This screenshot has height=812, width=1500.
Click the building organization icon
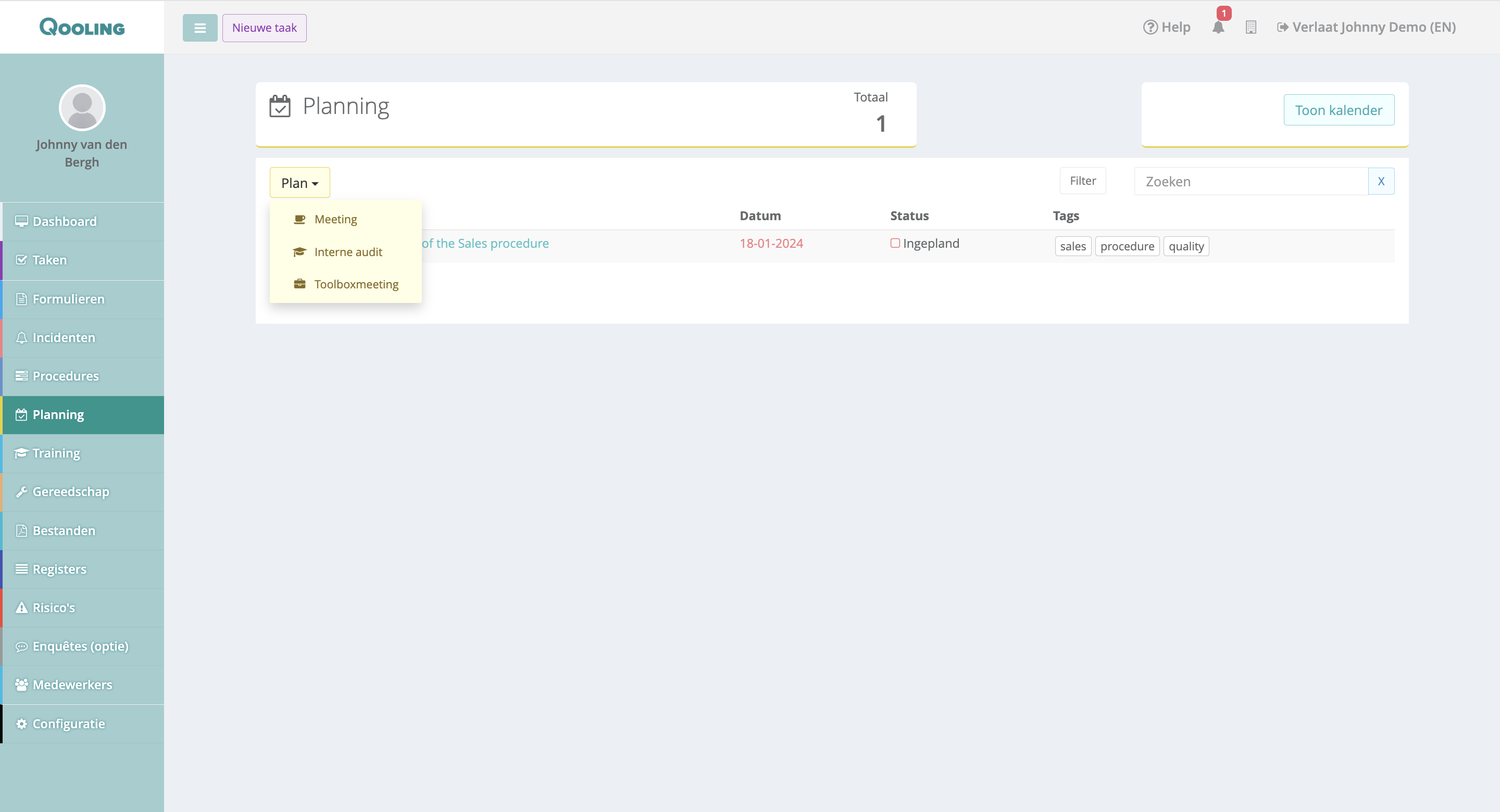coord(1251,28)
